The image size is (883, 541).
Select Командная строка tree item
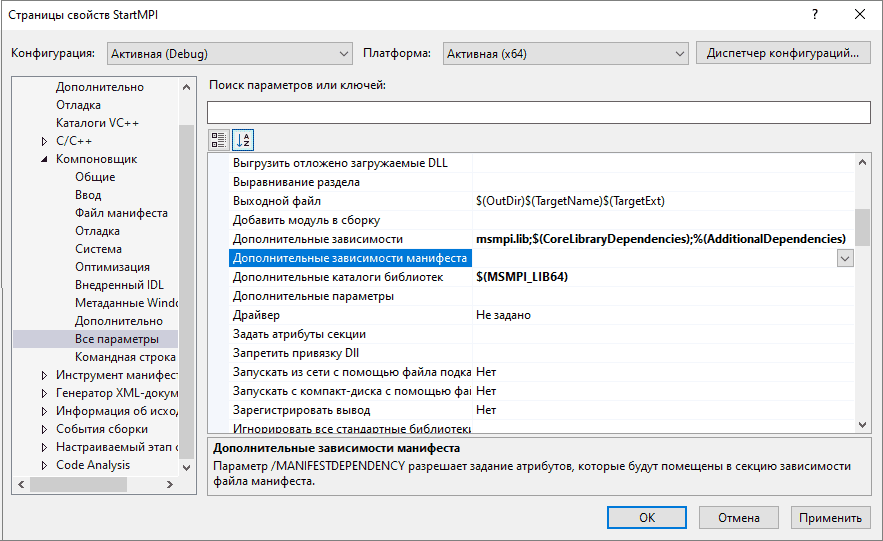coord(124,357)
